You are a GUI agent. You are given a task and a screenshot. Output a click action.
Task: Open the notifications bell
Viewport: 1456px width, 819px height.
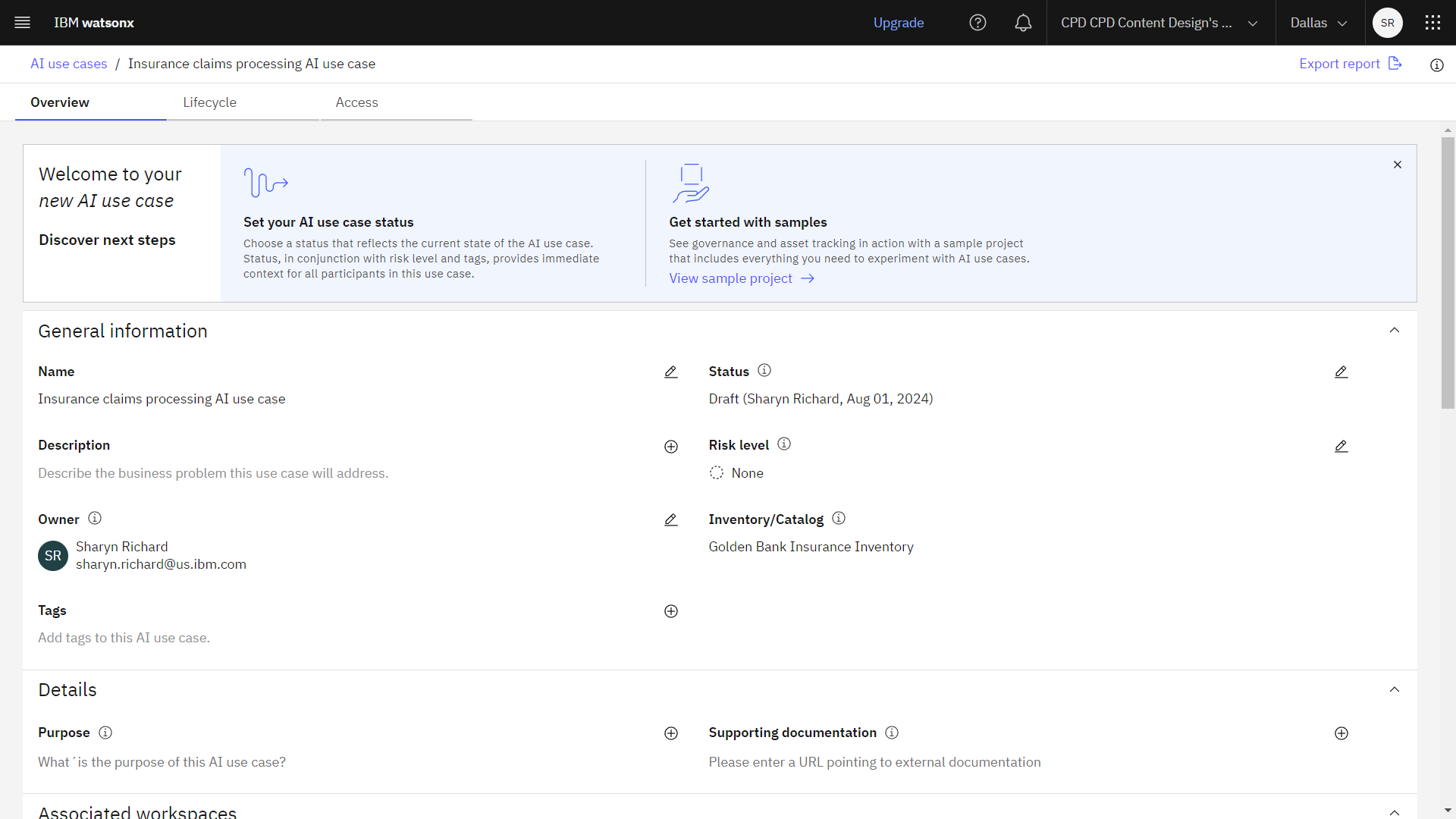pos(1023,23)
